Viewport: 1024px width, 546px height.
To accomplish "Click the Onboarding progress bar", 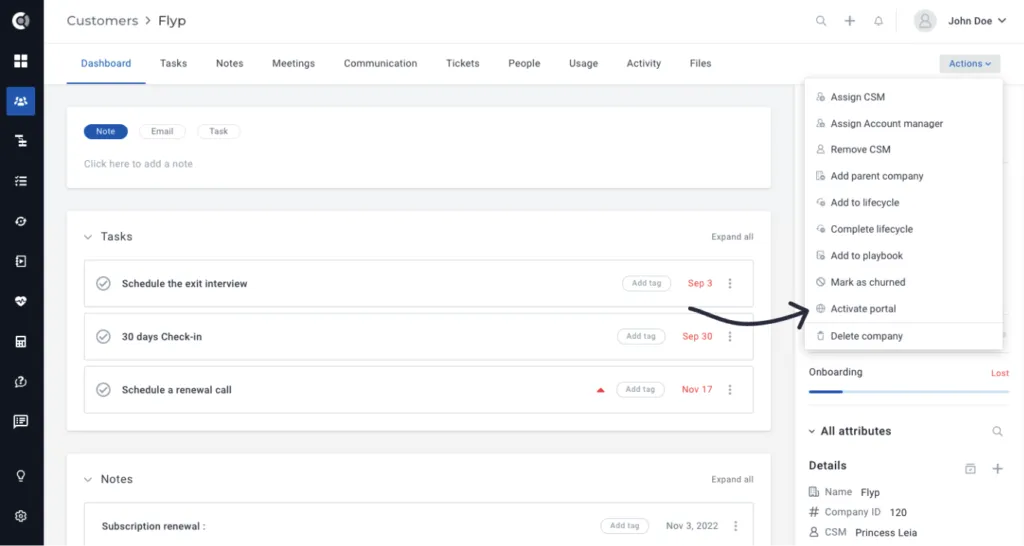I will coord(908,392).
